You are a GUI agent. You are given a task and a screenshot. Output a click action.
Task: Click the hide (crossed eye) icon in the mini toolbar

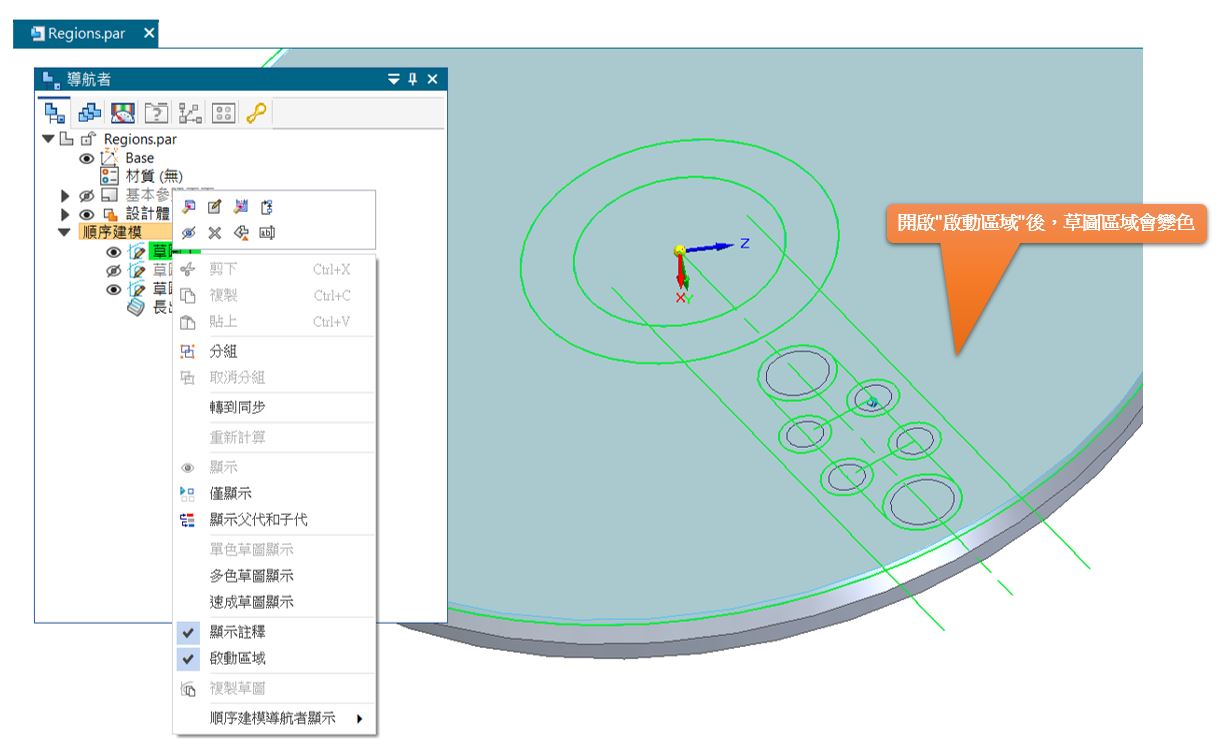tap(188, 233)
